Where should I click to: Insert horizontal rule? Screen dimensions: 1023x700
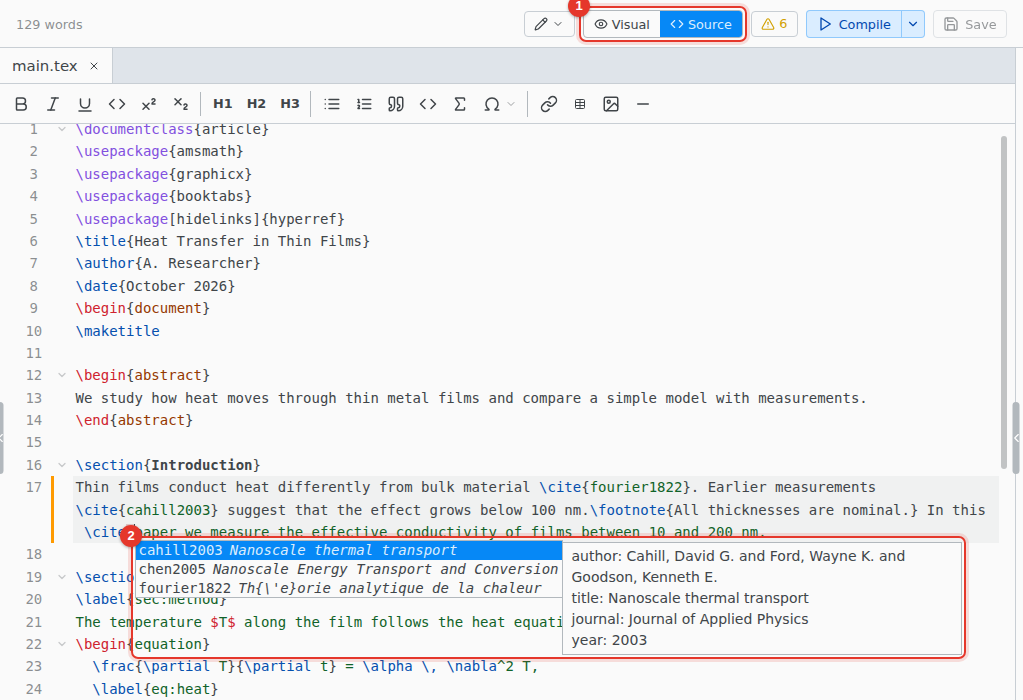click(643, 104)
